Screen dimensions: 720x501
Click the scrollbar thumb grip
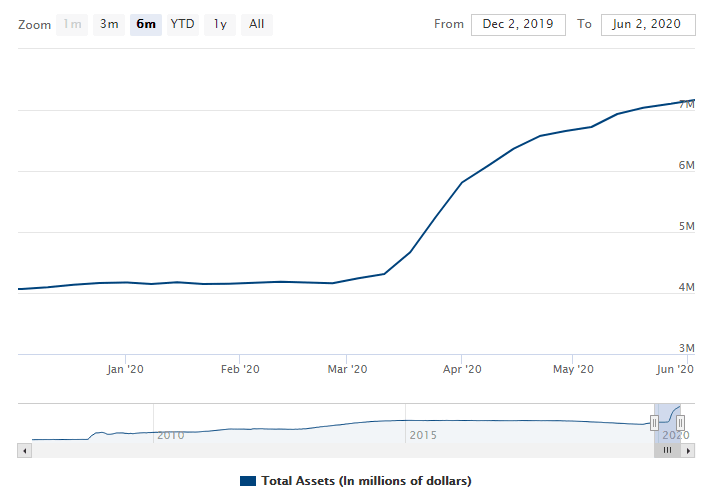667,452
